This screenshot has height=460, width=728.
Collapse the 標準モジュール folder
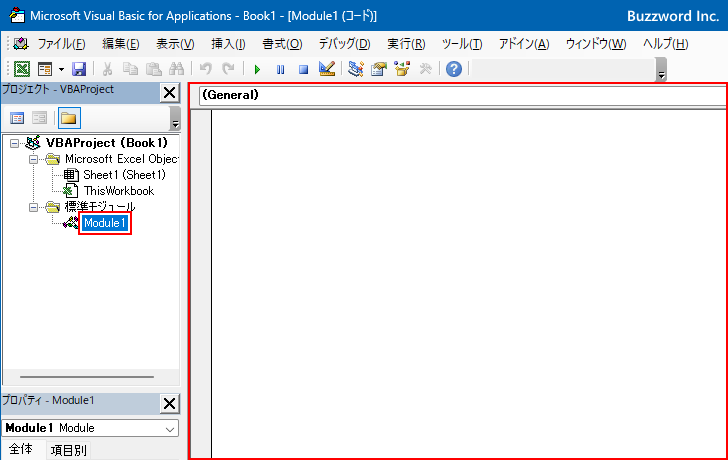click(33, 207)
